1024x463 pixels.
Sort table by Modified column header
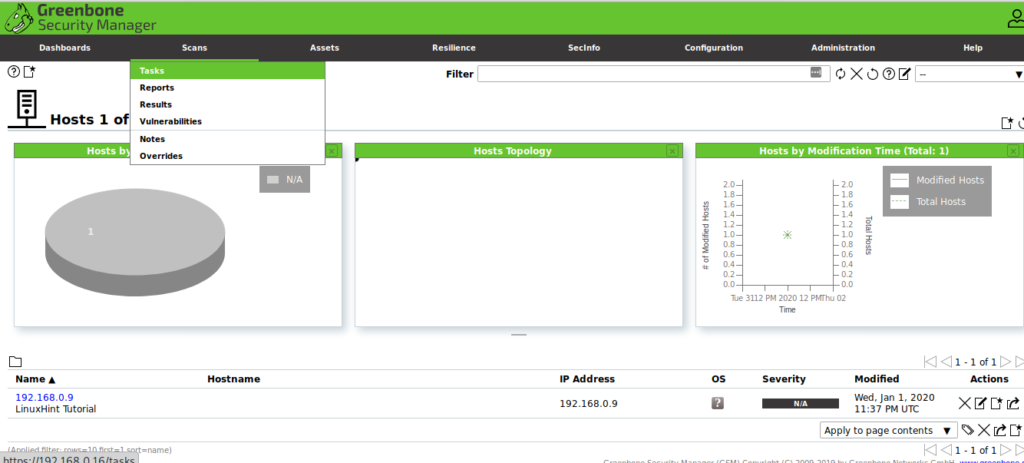coord(876,379)
